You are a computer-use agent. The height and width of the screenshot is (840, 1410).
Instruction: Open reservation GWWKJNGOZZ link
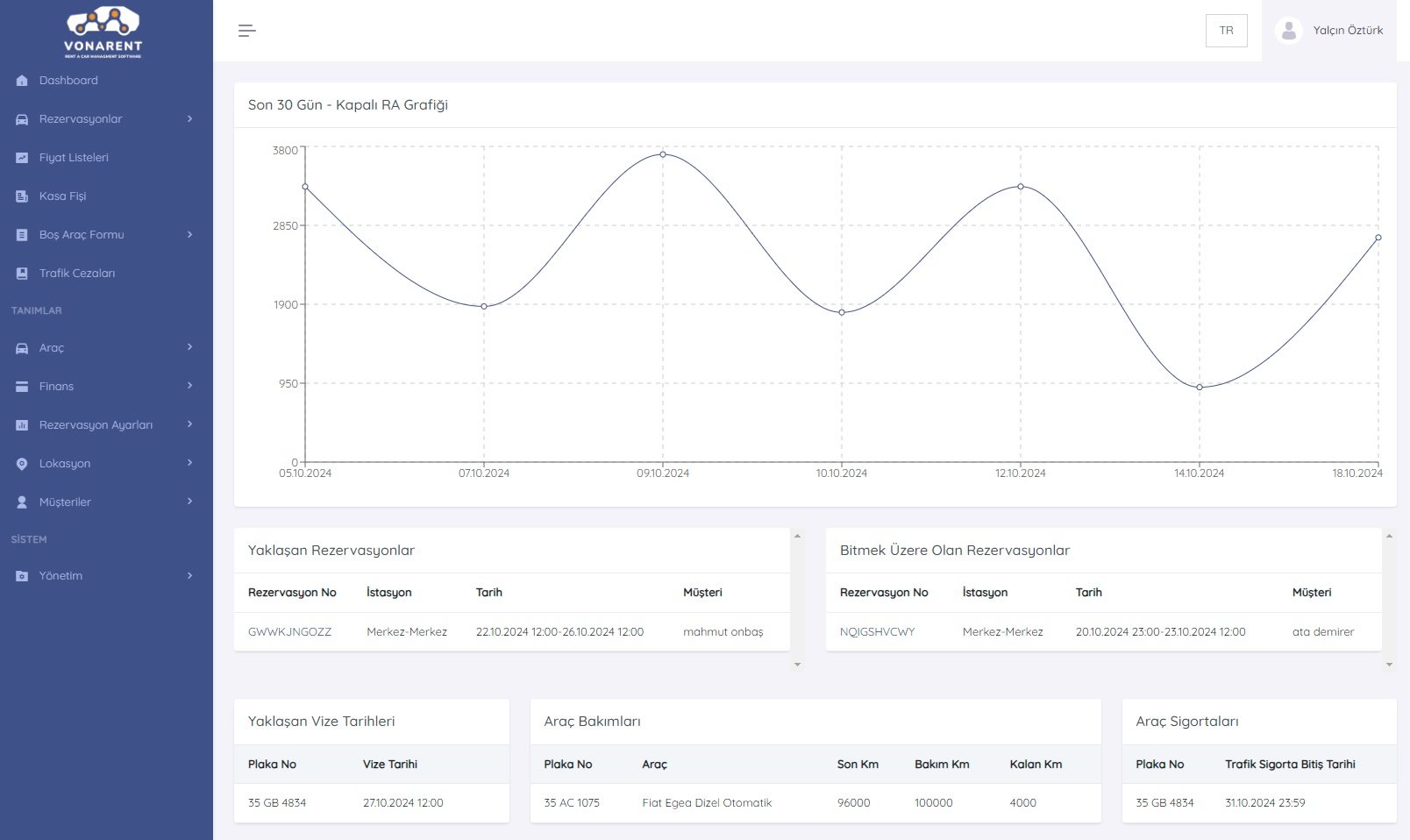(289, 632)
